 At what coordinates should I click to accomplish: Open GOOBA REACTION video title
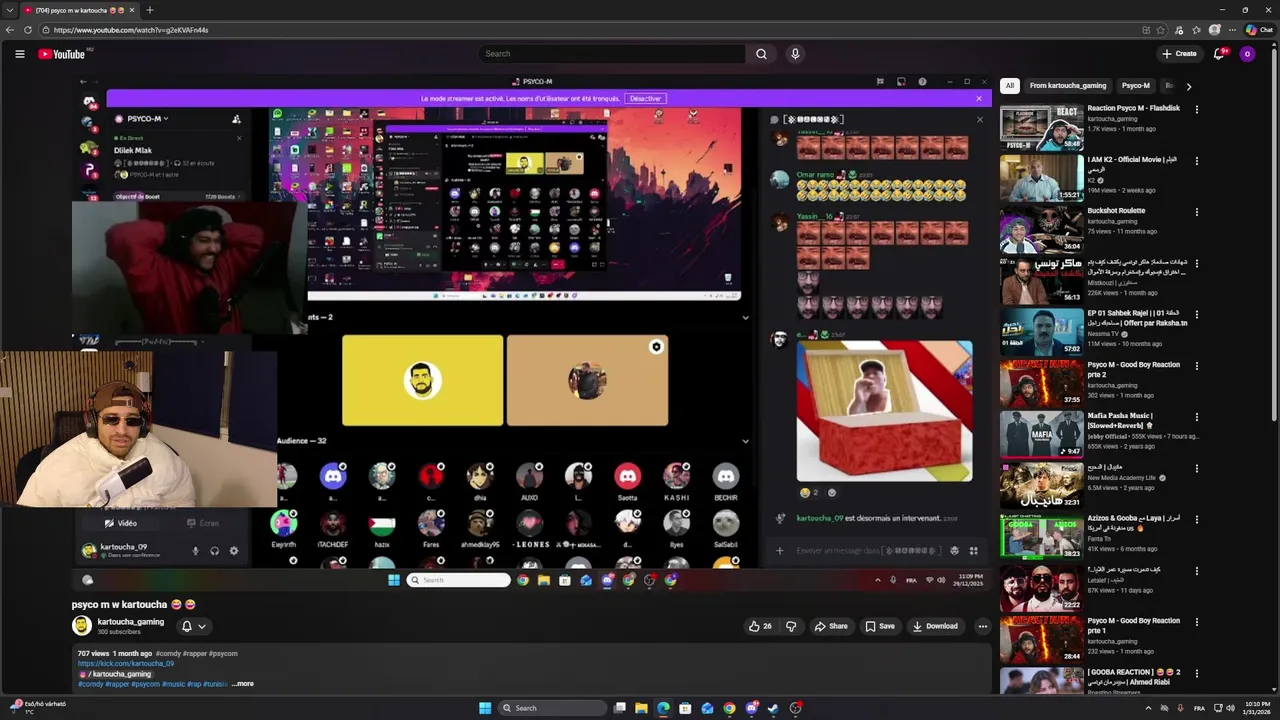(1134, 677)
